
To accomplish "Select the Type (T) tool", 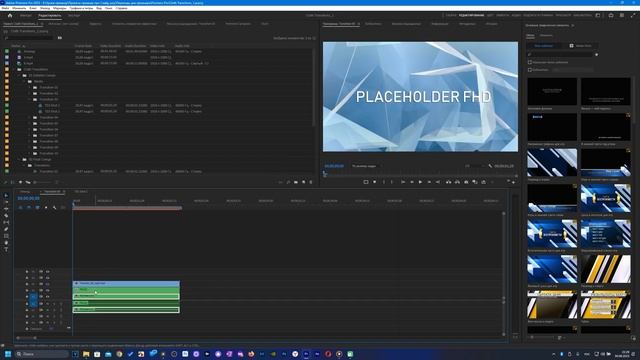I will tap(6, 249).
